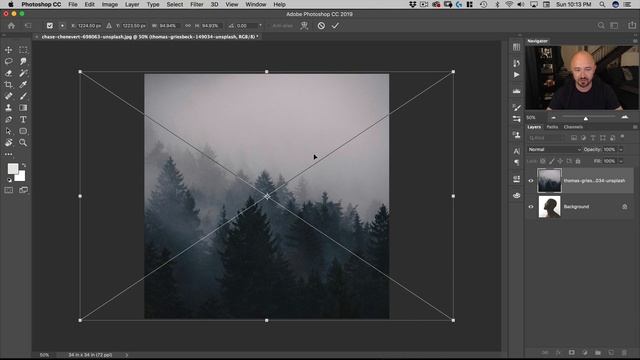This screenshot has width=640, height=360.
Task: Toggle Quick Mask mode
Action: tap(8, 190)
